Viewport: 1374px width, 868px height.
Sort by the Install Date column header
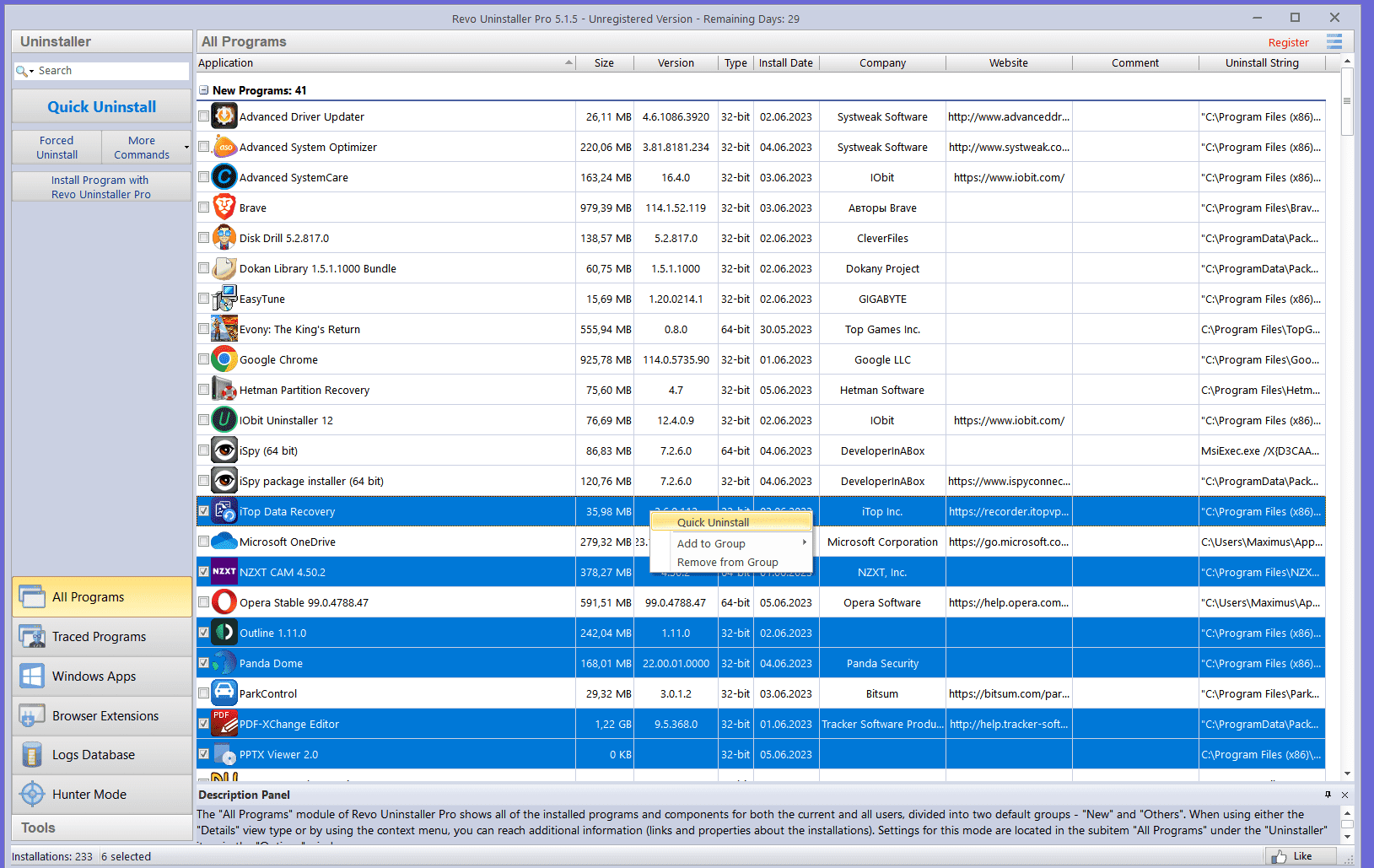click(x=785, y=62)
